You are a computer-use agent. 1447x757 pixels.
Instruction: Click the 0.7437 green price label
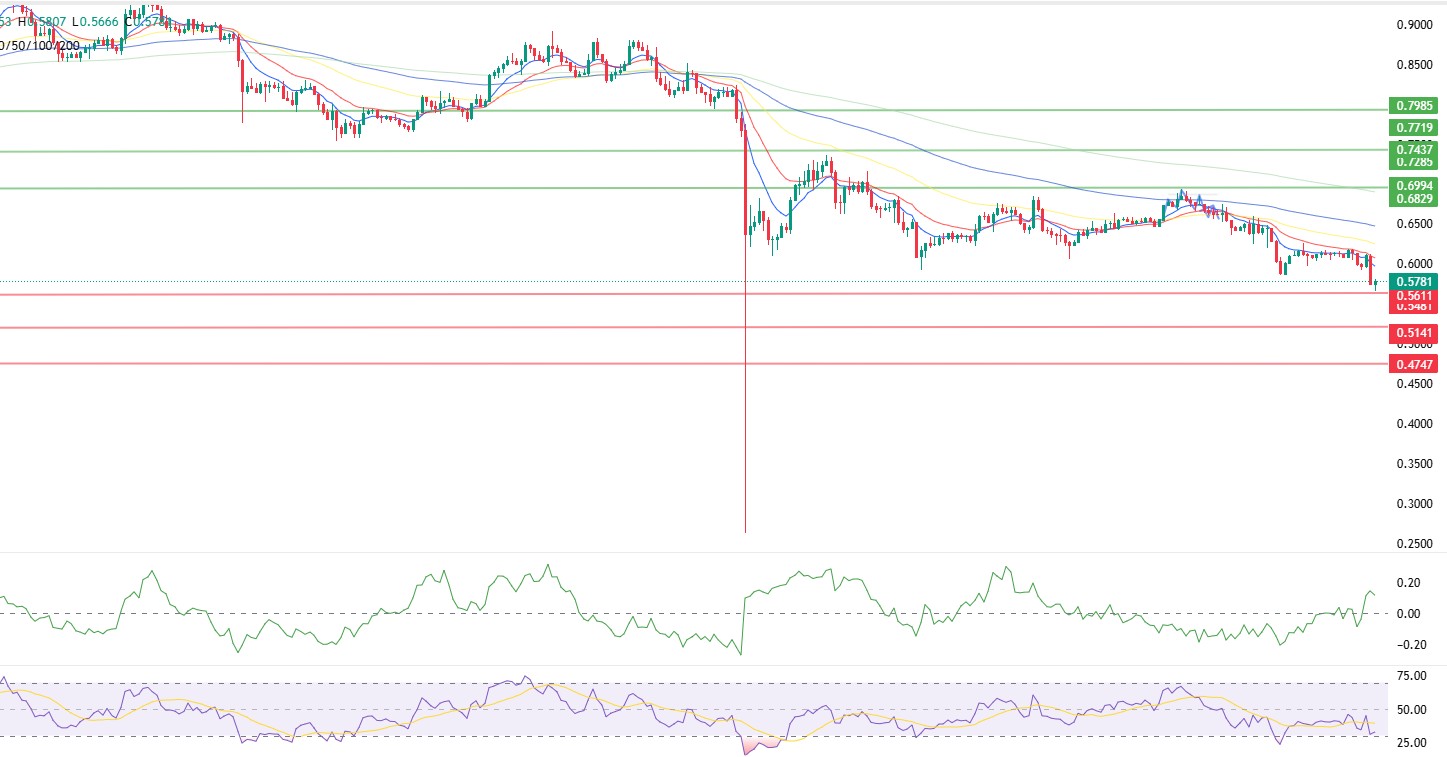1412,149
